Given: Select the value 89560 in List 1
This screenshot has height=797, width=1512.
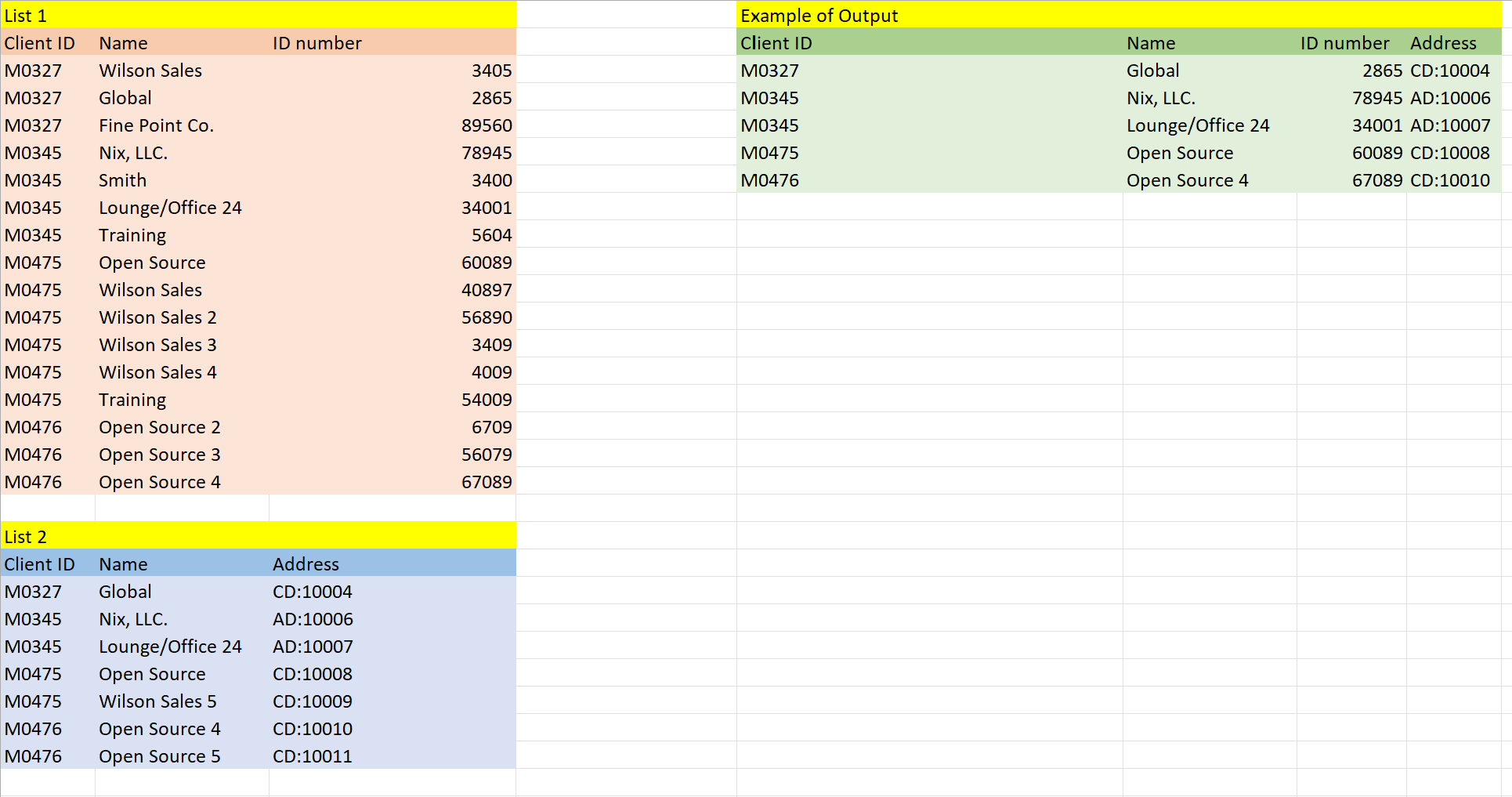Looking at the screenshot, I should tap(487, 125).
